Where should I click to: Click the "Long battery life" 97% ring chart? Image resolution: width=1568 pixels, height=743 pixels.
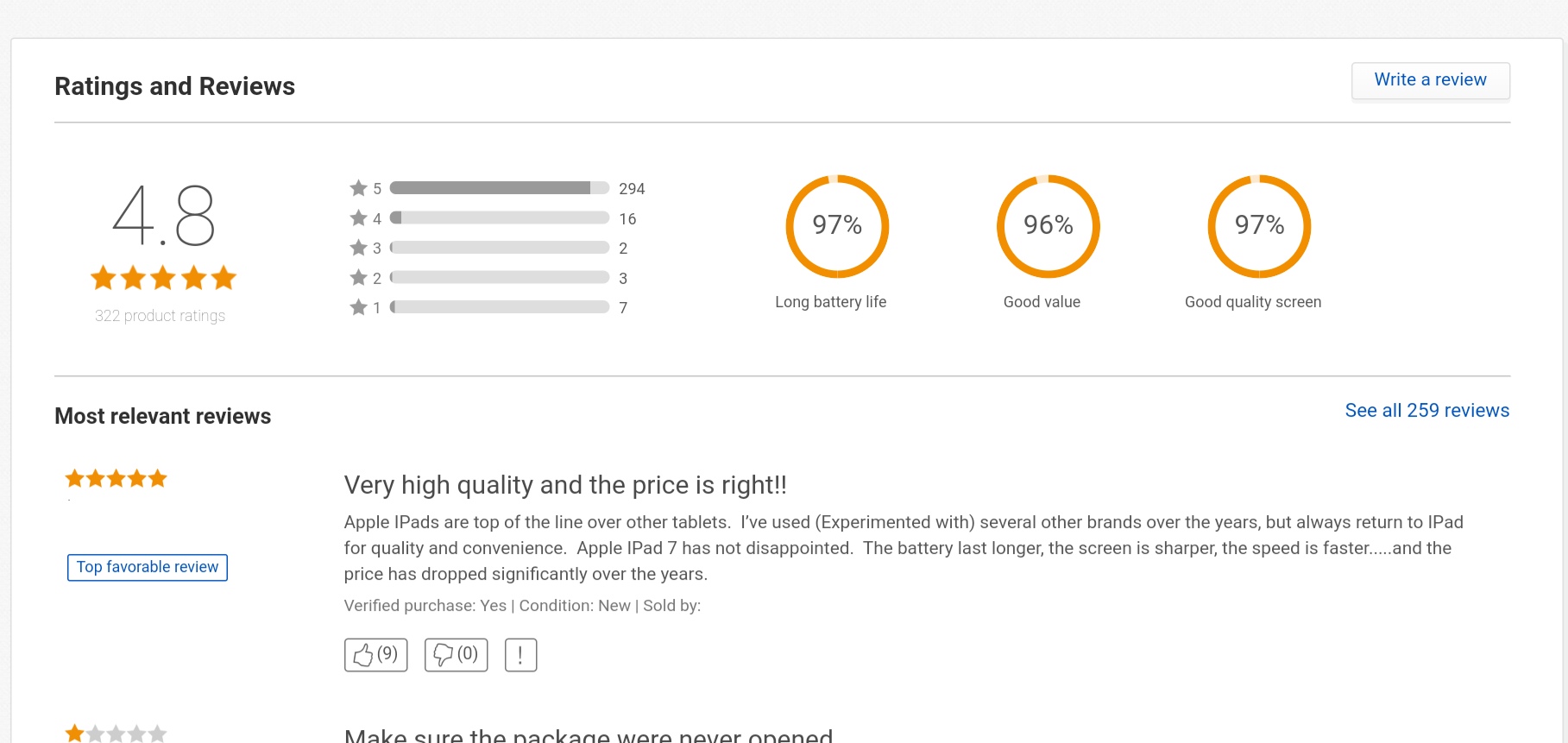click(x=836, y=226)
